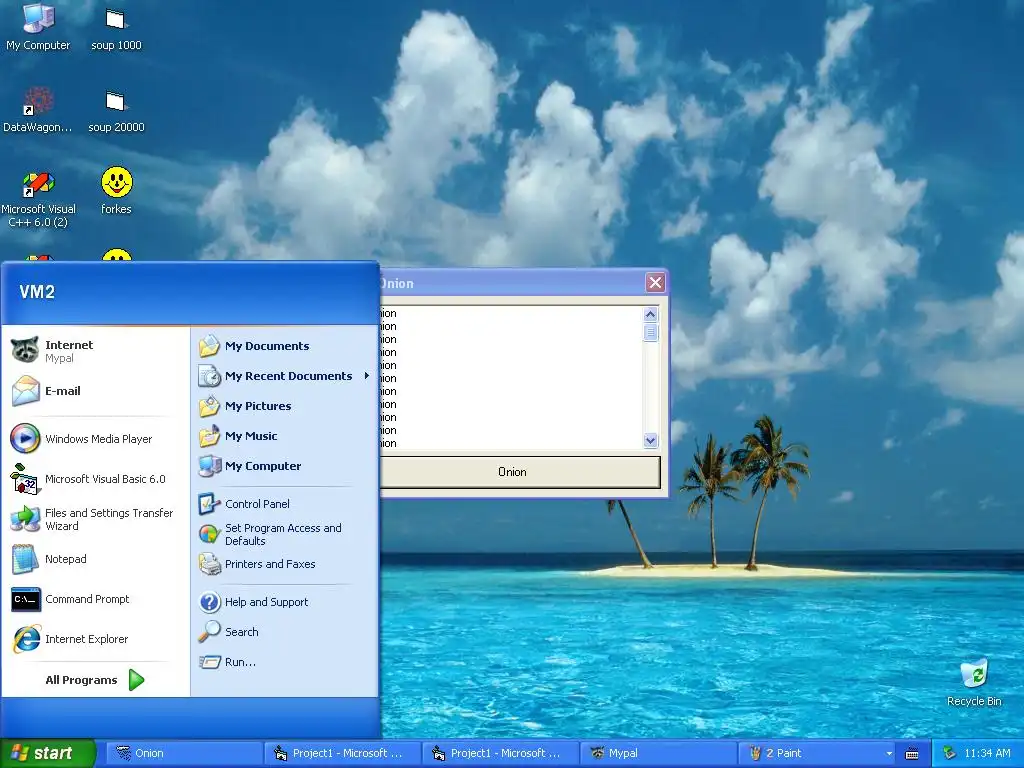Open Help and Support

click(x=285, y=601)
